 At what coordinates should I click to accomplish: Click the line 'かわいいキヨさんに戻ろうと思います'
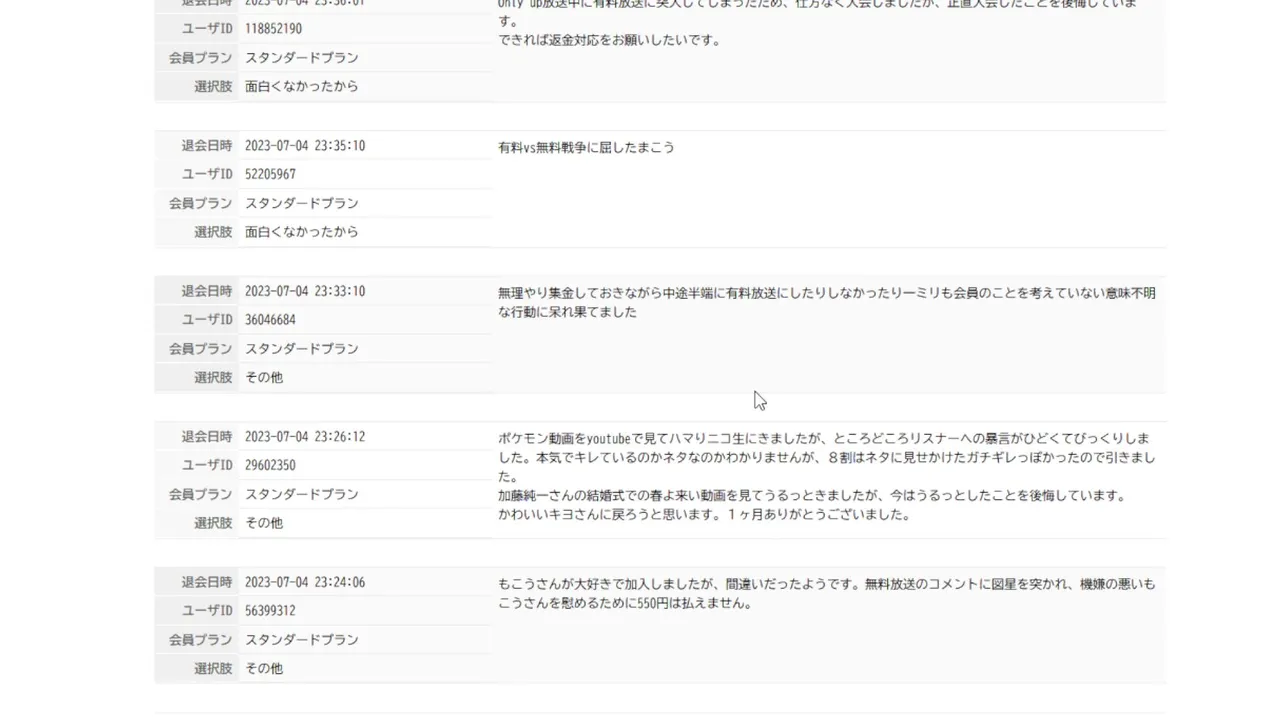pyautogui.click(x=704, y=515)
